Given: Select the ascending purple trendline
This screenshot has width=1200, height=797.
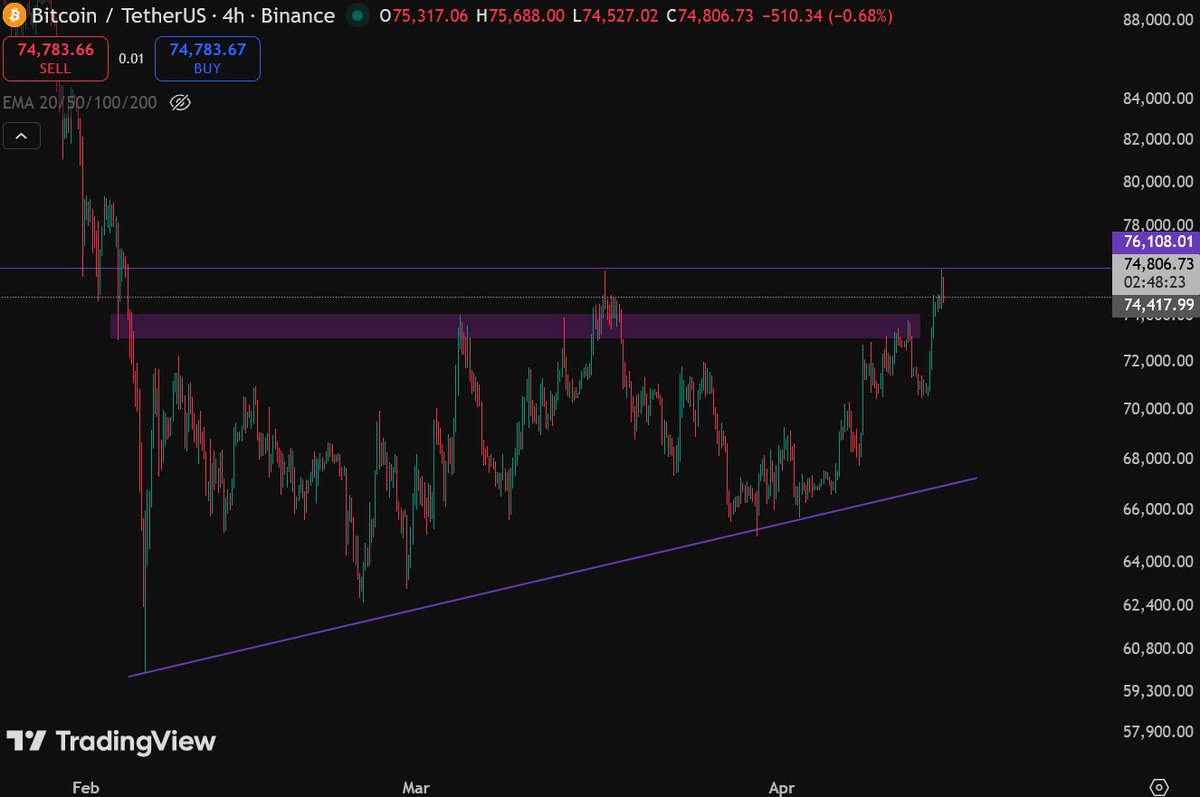Looking at the screenshot, I should coord(553,577).
